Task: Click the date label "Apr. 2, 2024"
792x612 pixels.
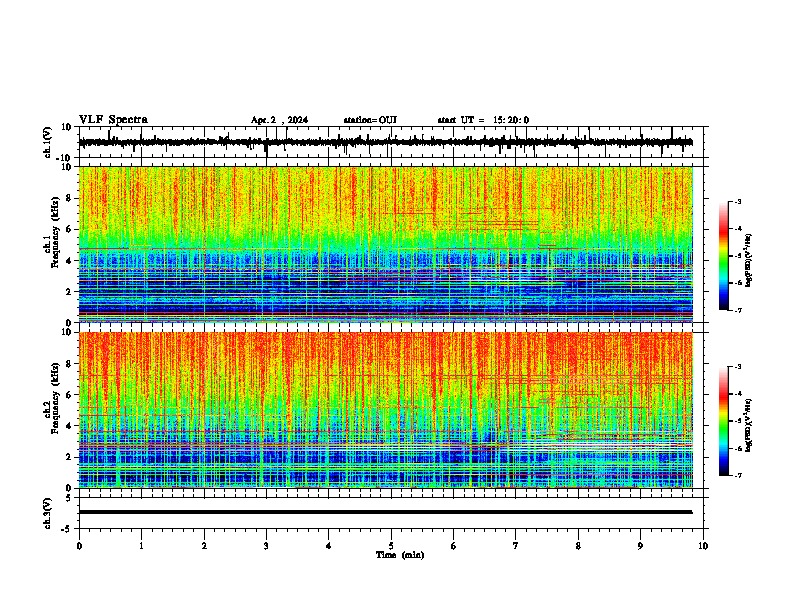Action: [279, 120]
